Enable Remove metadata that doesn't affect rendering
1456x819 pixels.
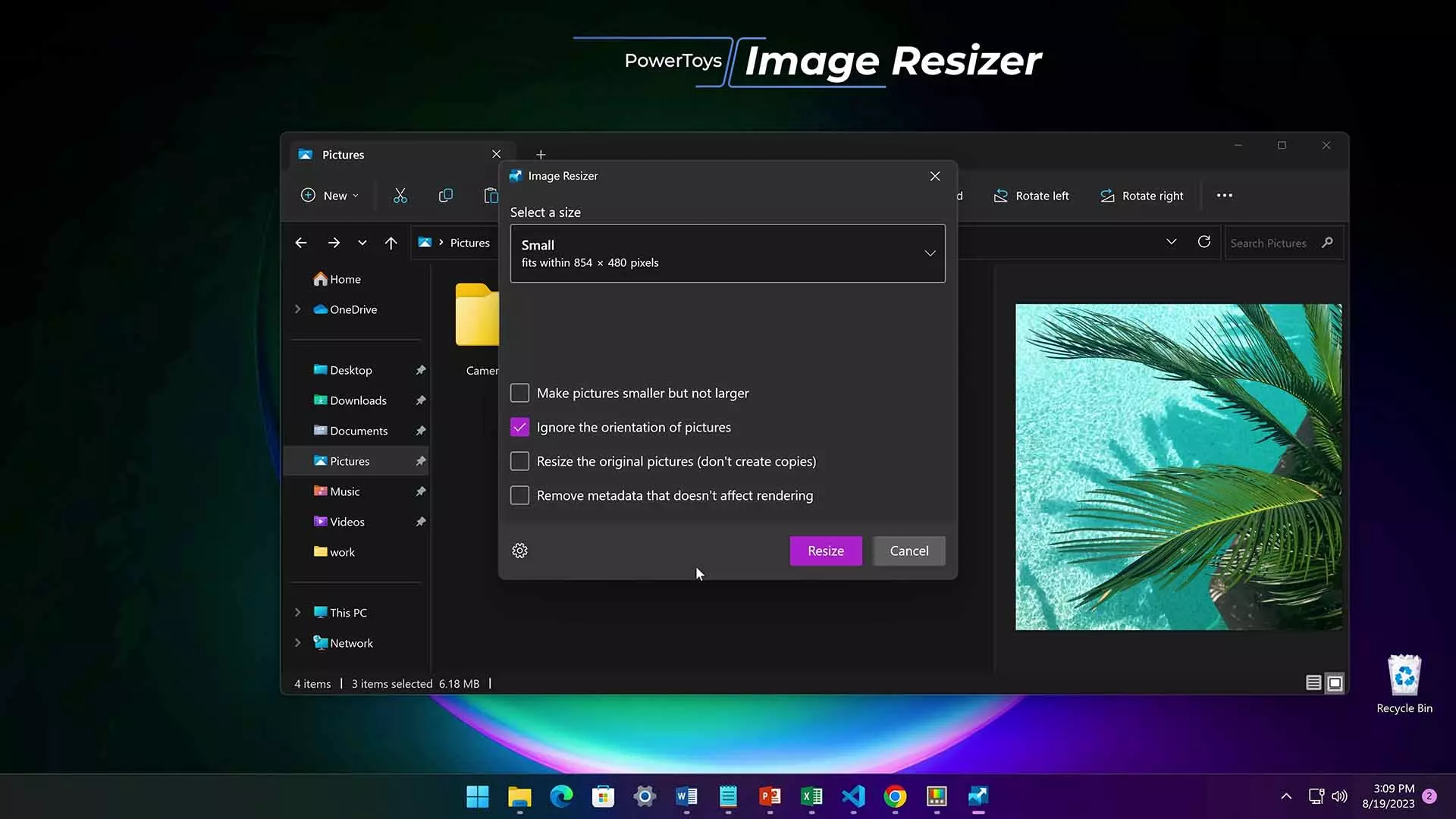519,495
